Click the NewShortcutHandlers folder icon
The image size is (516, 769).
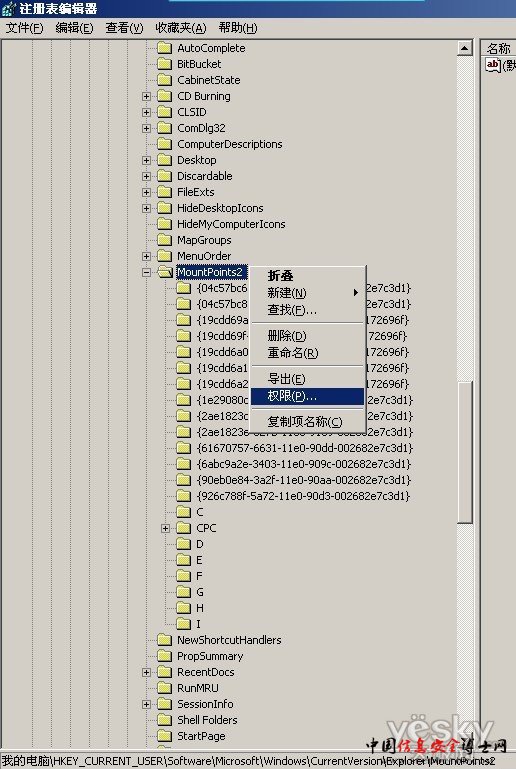(x=164, y=640)
